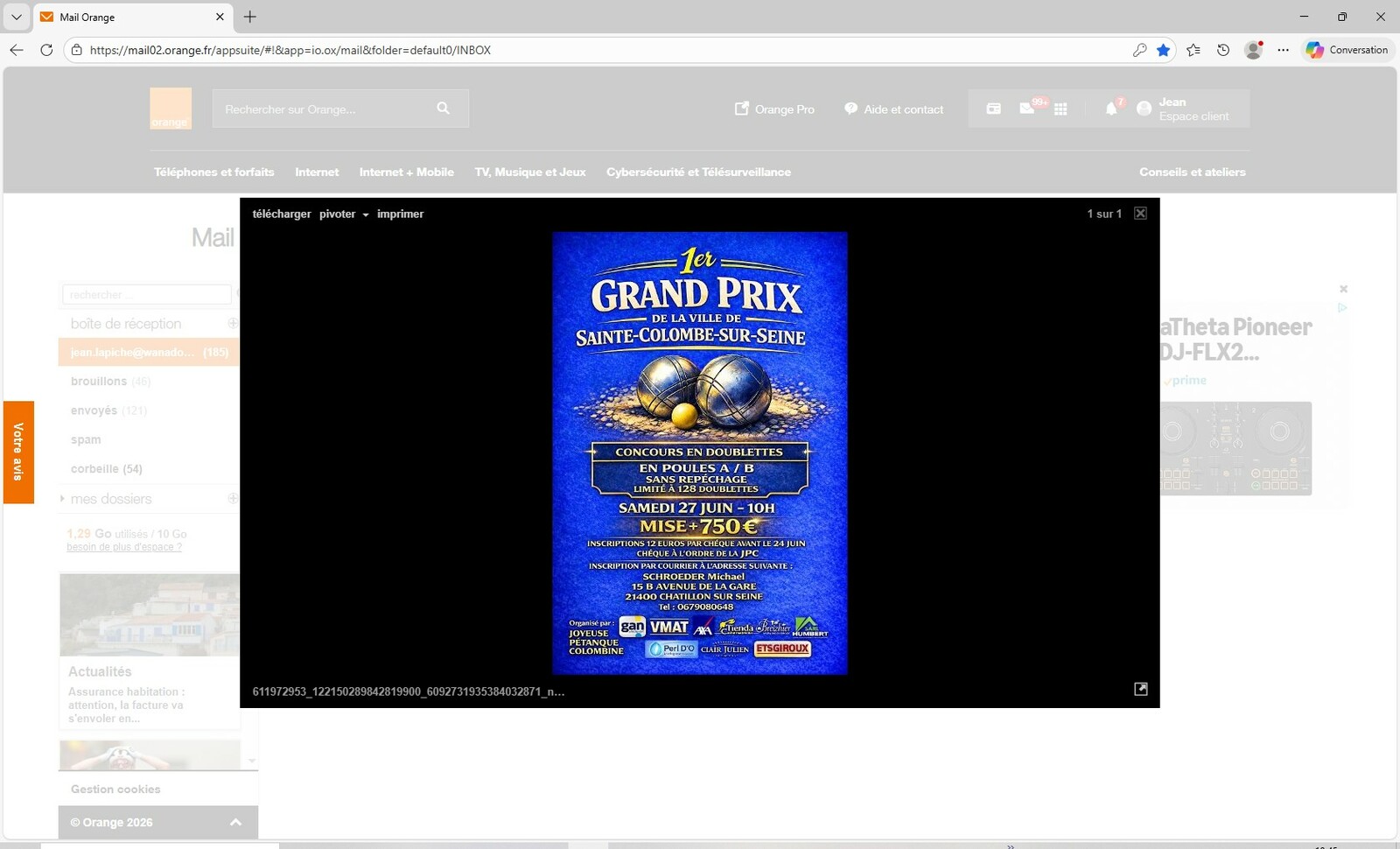Open the Conversation Copilot button

(1347, 50)
